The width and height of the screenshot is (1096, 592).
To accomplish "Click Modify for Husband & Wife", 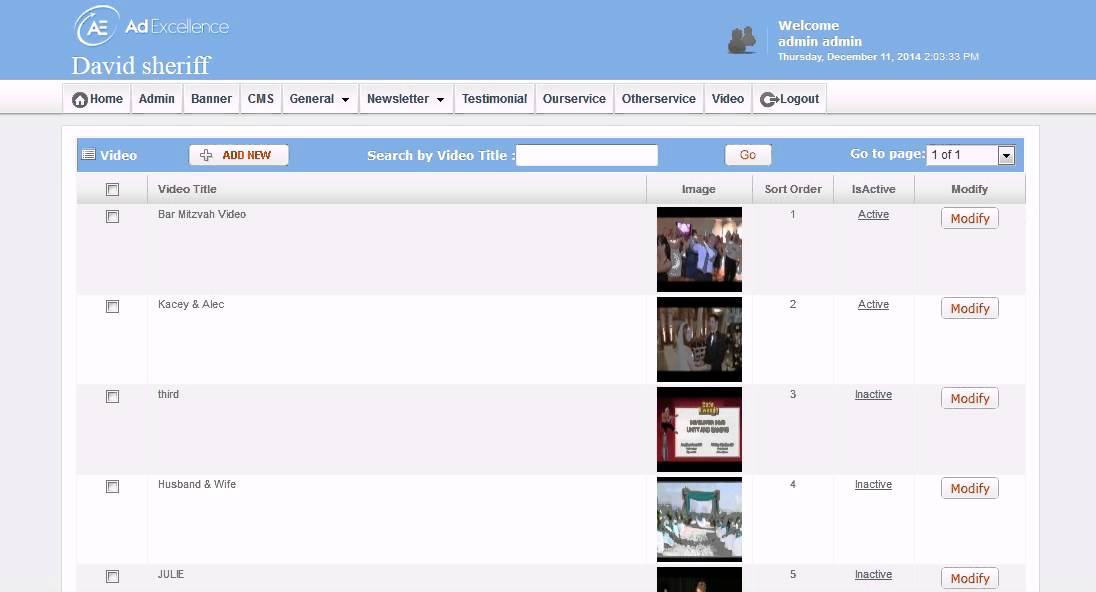I will (969, 489).
